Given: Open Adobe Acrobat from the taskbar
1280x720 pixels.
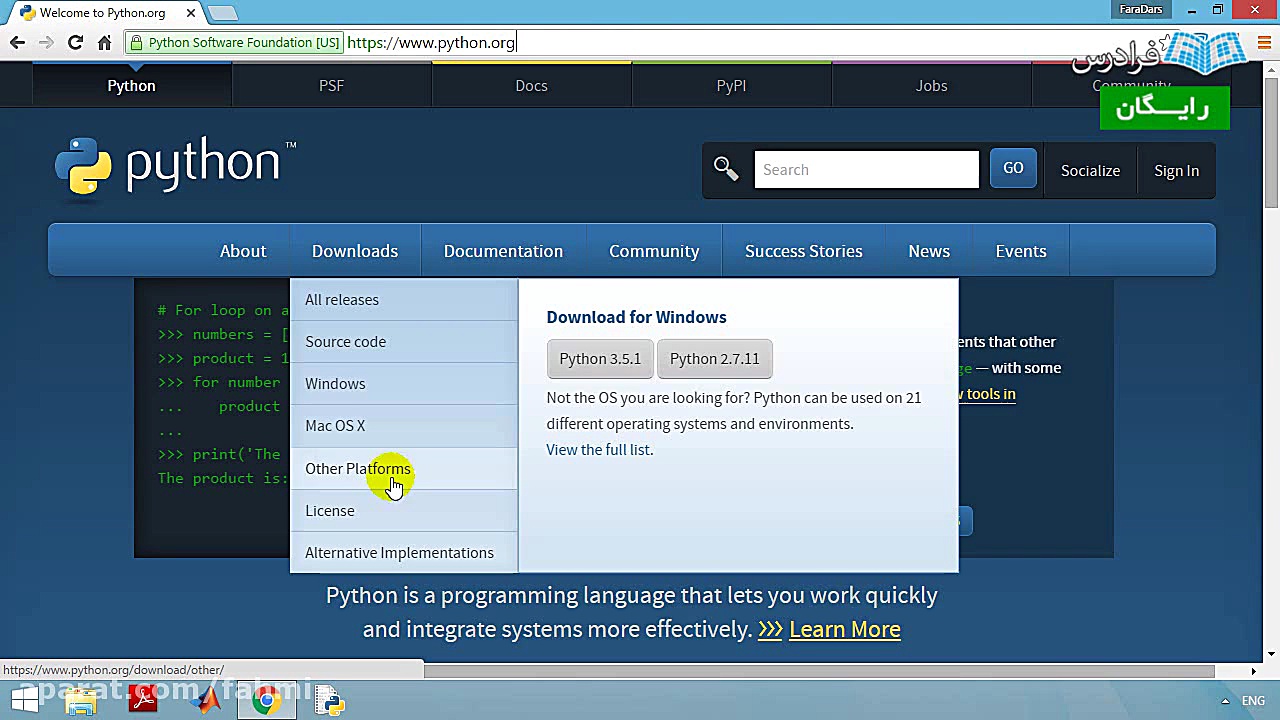Looking at the screenshot, I should click(x=143, y=700).
